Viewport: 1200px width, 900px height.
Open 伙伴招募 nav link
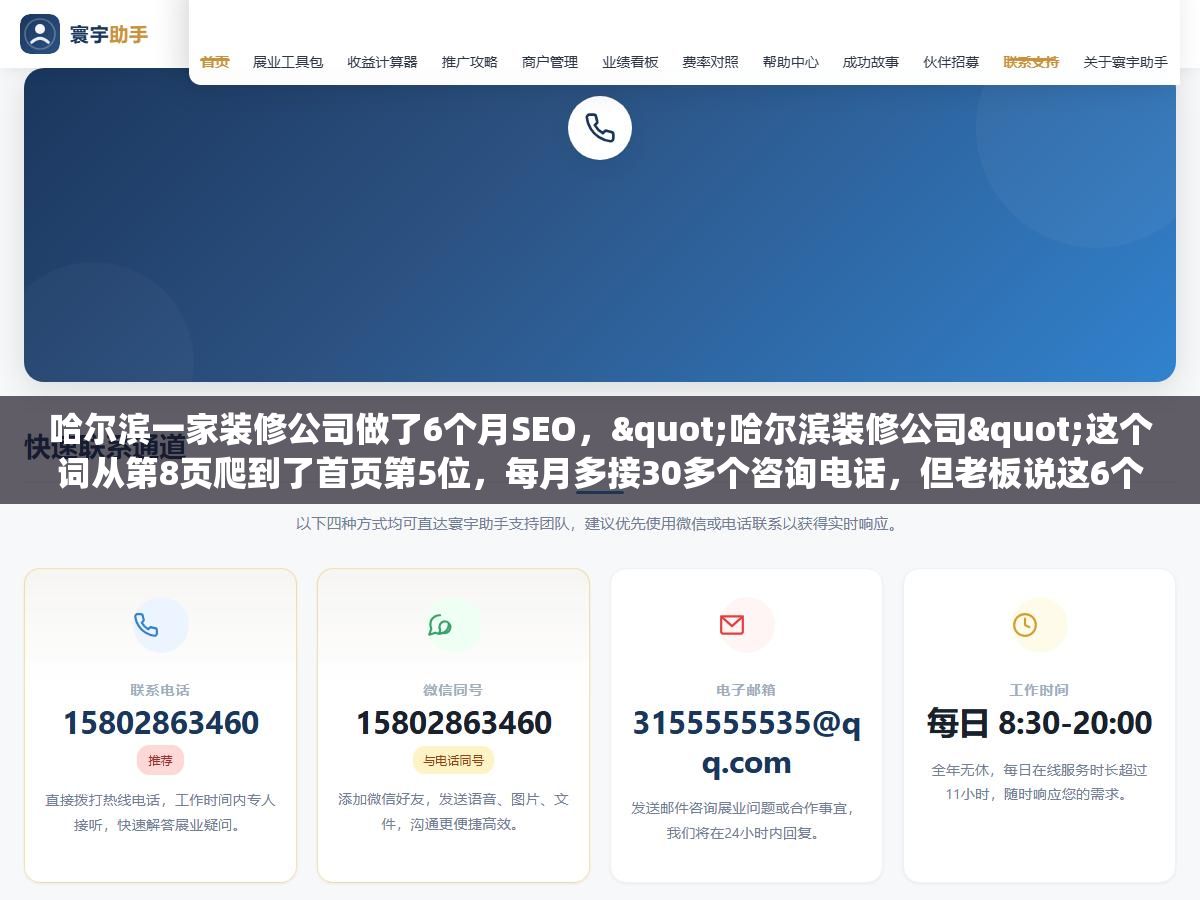pyautogui.click(x=951, y=62)
